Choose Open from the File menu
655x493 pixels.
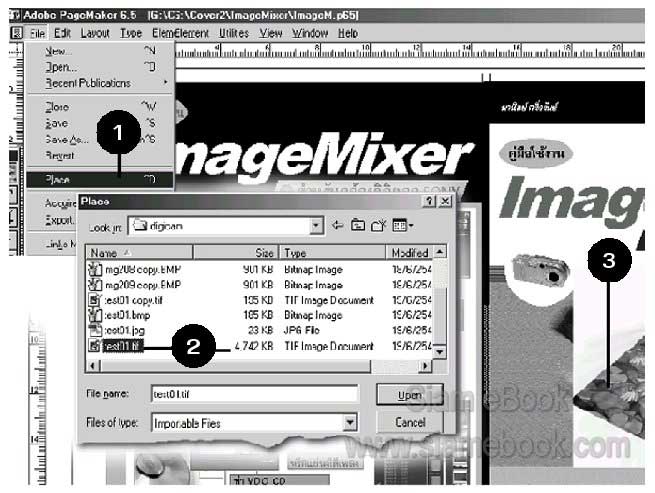coord(100,67)
